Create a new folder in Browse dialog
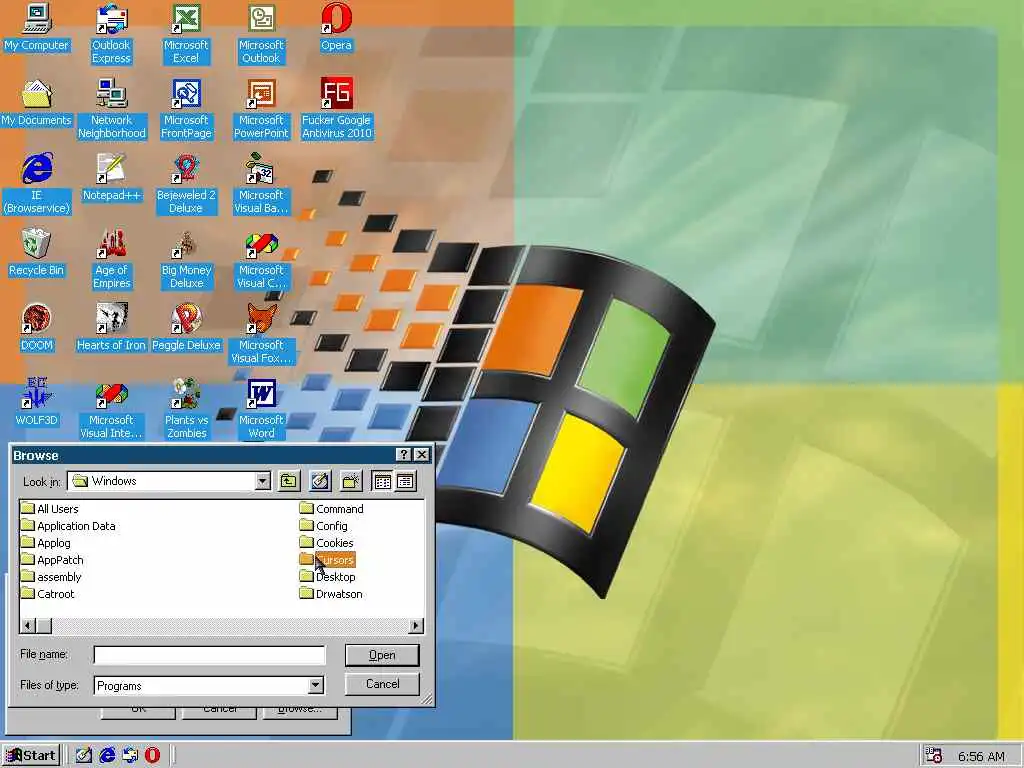This screenshot has height=768, width=1024. pos(351,481)
